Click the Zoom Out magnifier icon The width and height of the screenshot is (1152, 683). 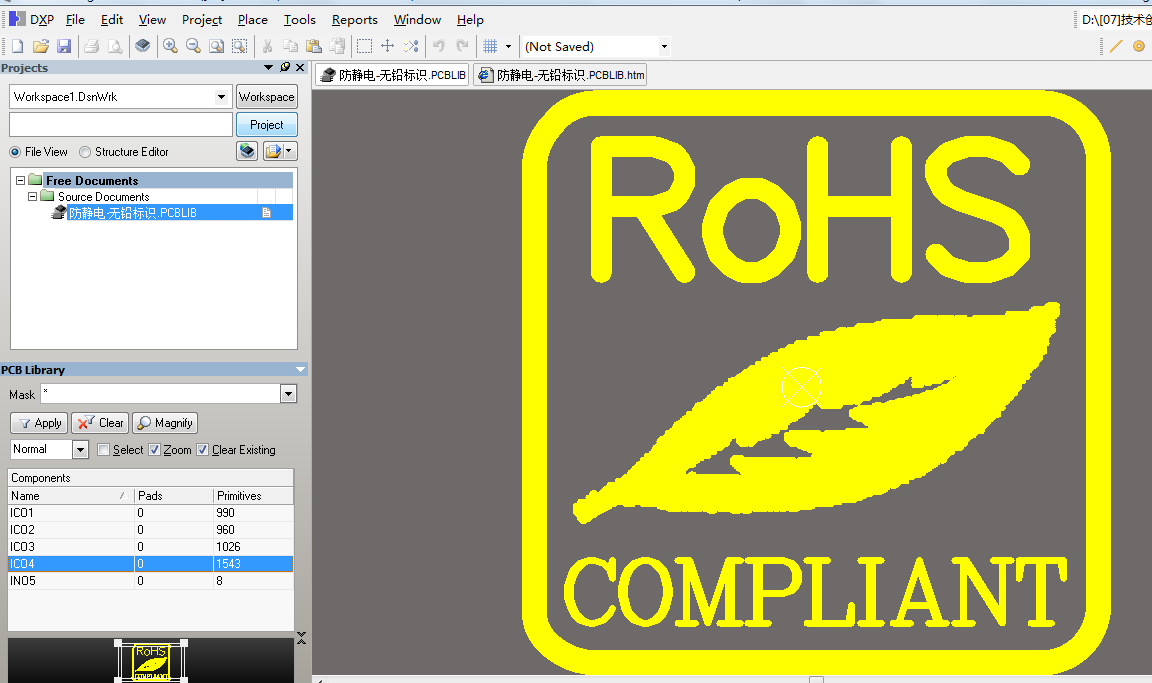click(193, 46)
